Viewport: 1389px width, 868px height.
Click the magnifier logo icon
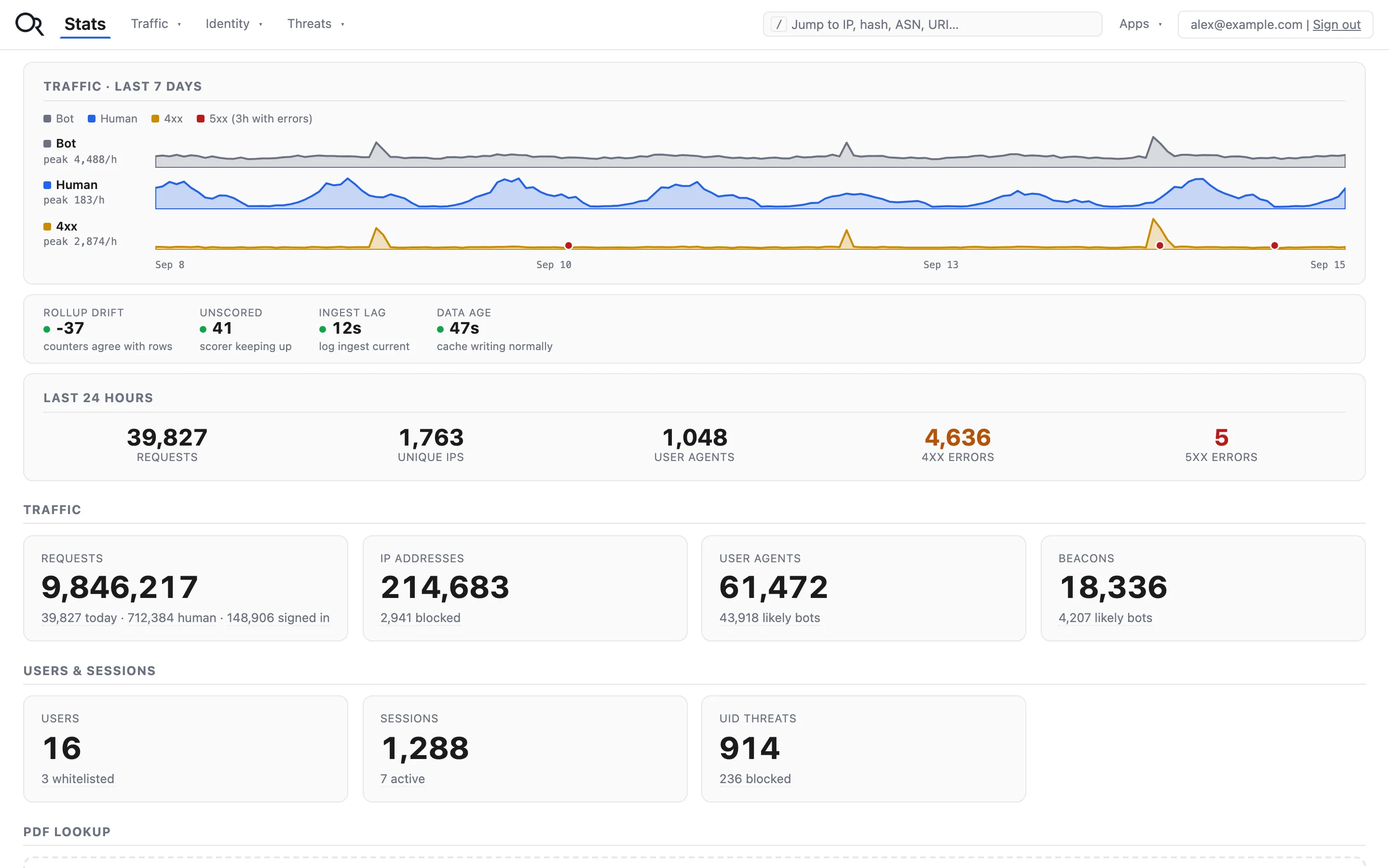click(29, 24)
